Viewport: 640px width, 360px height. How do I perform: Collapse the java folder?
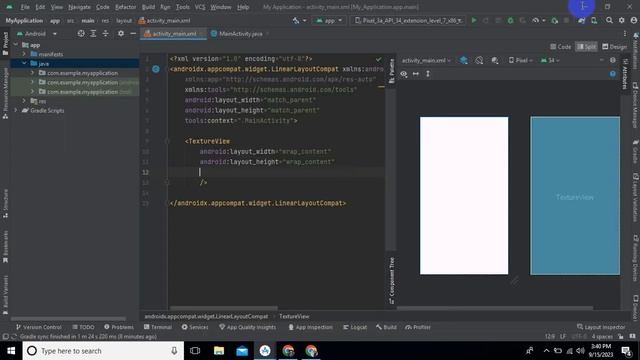[24, 63]
